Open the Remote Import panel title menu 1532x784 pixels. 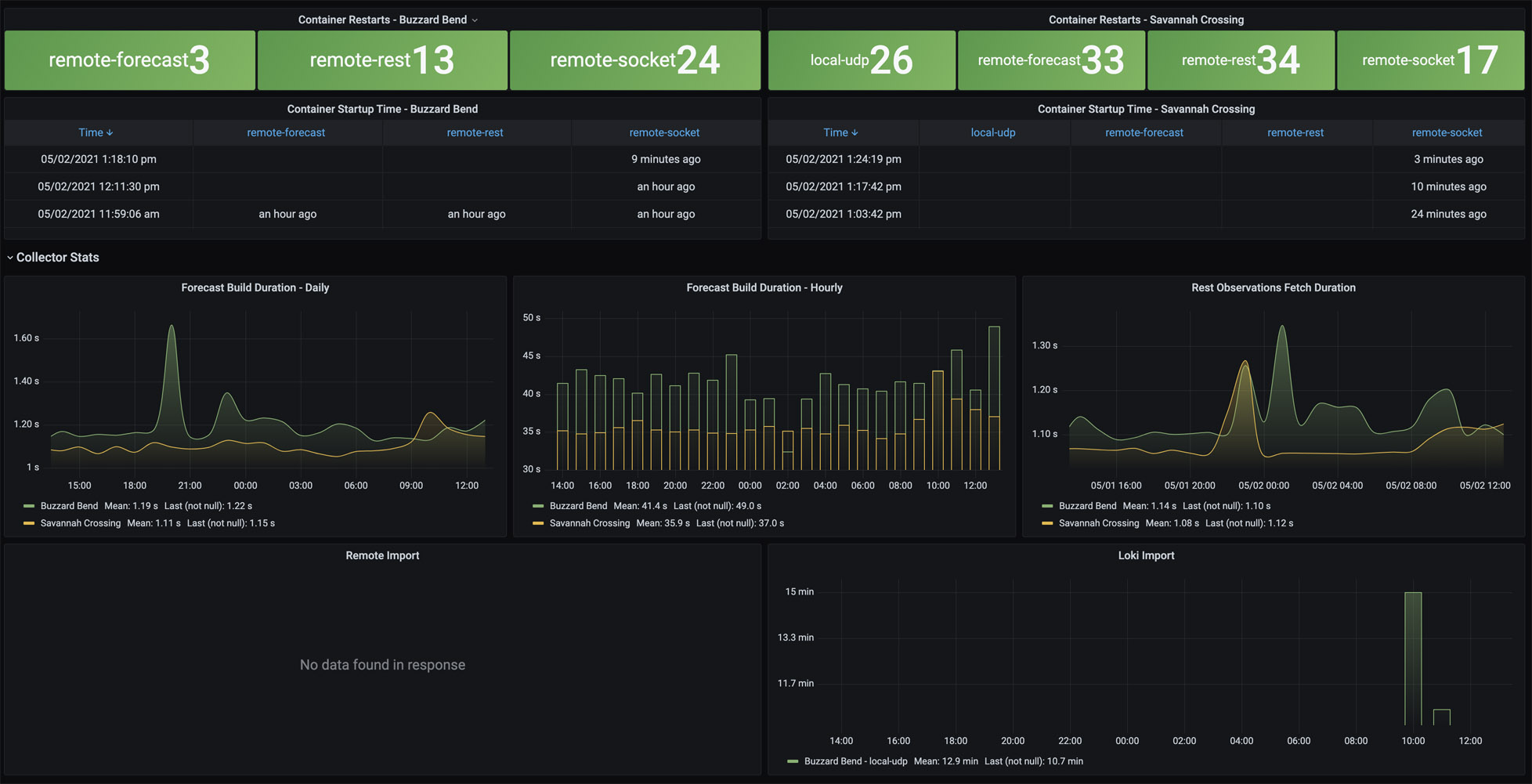pyautogui.click(x=382, y=555)
